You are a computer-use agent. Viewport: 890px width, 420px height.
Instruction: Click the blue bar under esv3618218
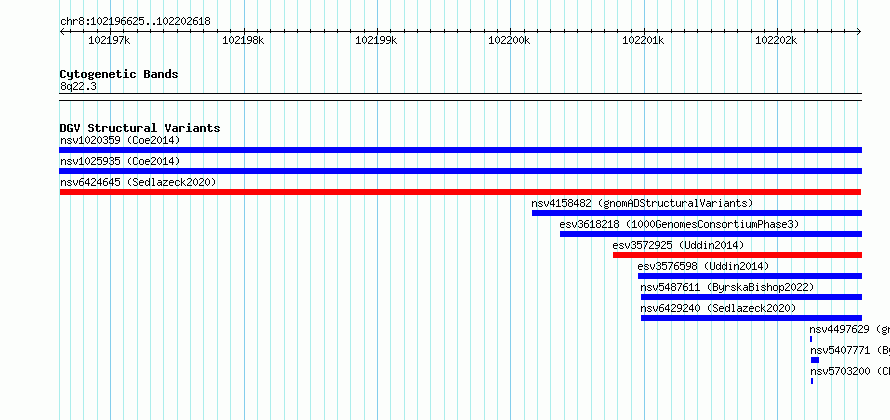tap(711, 234)
